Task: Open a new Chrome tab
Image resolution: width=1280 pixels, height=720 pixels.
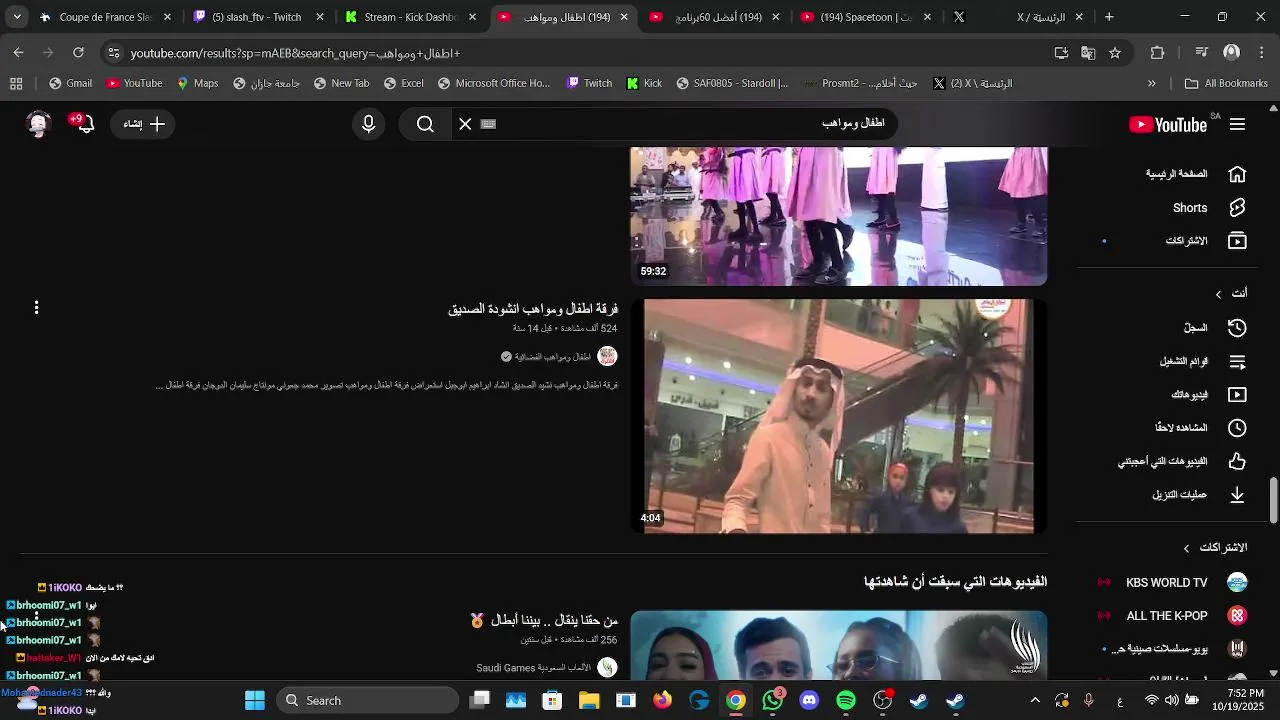Action: [x=1109, y=17]
